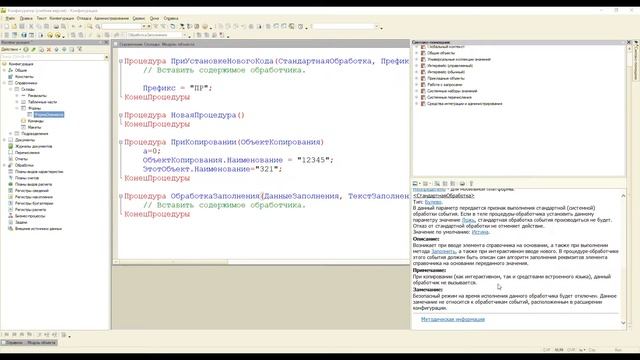Select the Журналы документов tree item
The image size is (640, 360).
(x=33, y=146)
